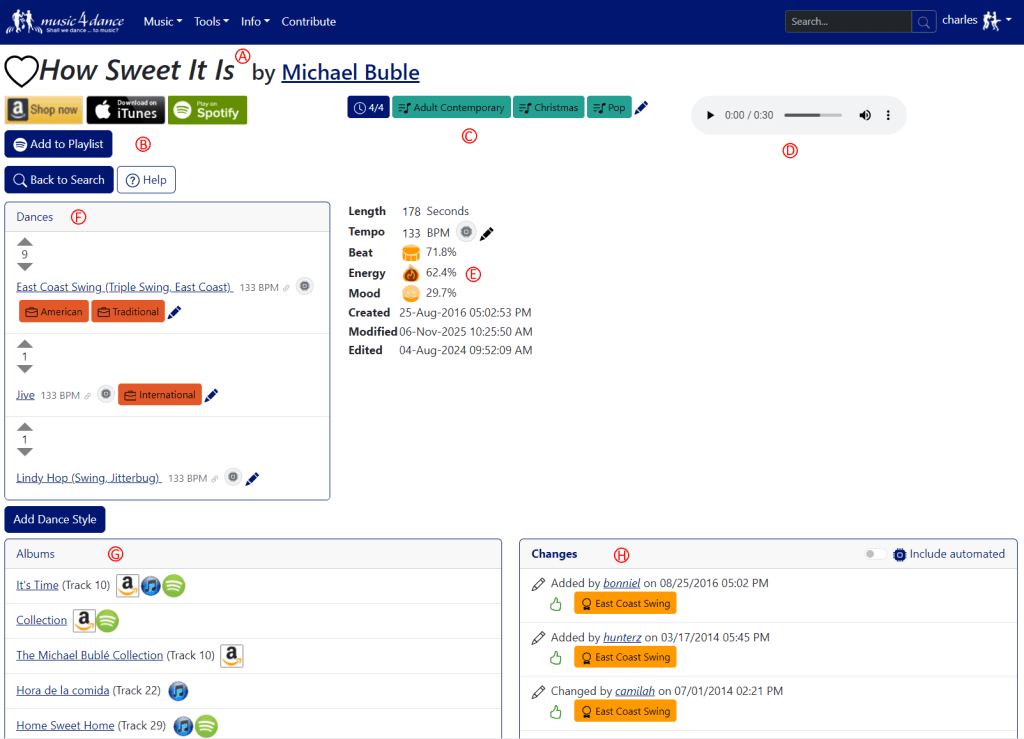Click Add to Playlist button
The height and width of the screenshot is (739, 1024).
click(x=59, y=144)
